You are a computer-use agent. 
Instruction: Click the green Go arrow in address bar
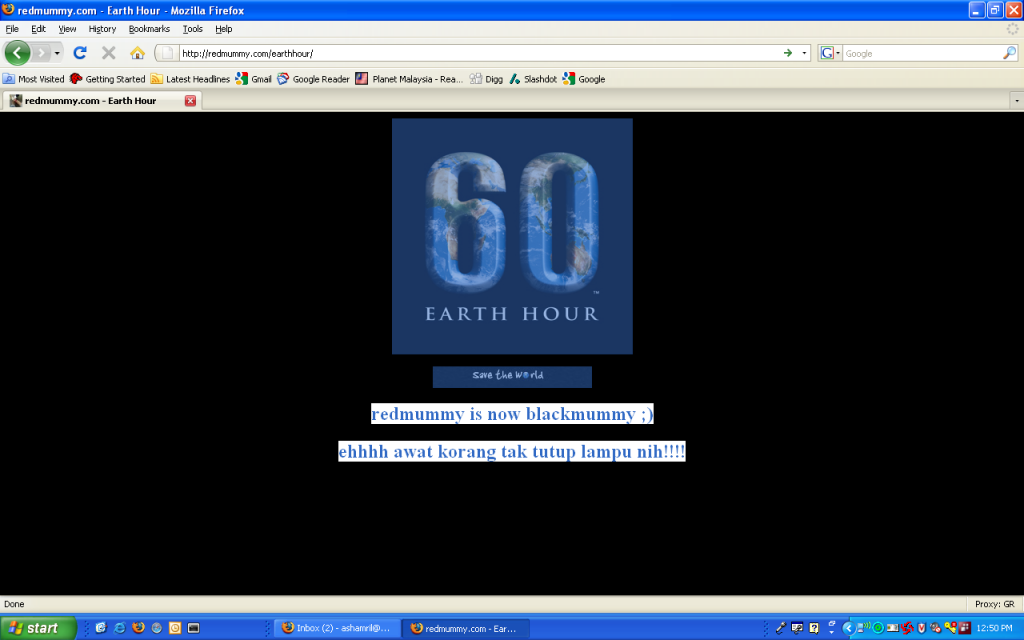click(788, 53)
